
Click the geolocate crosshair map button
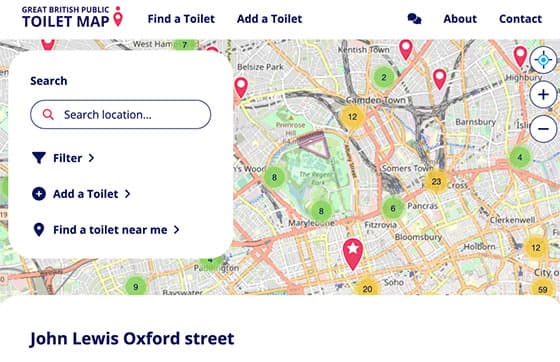point(543,60)
